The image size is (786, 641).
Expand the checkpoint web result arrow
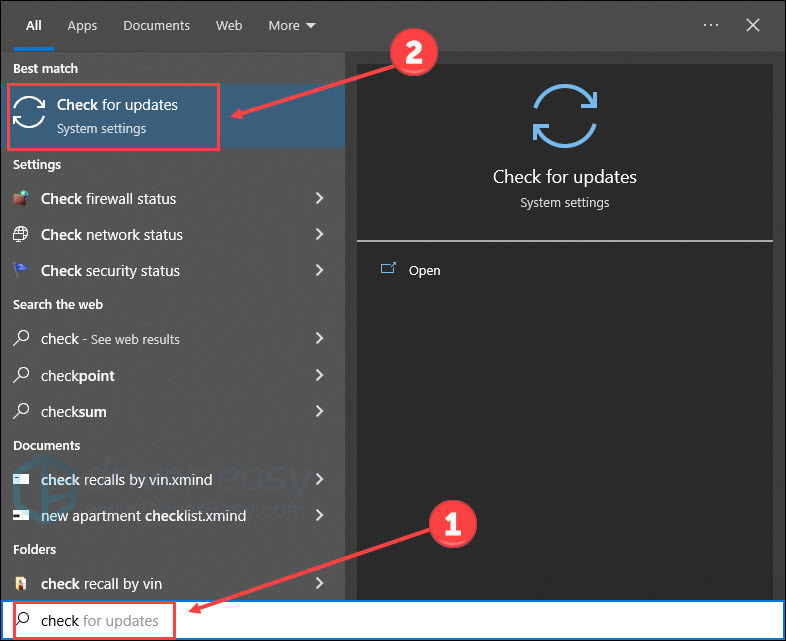coord(319,376)
